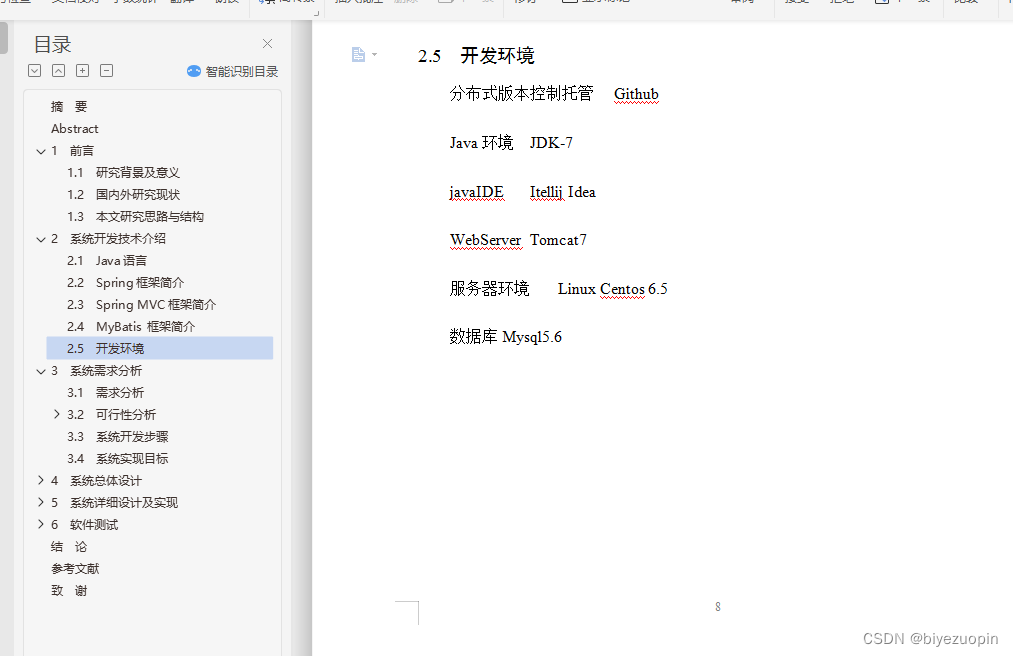Image resolution: width=1013 pixels, height=656 pixels.
Task: Go to 摘 要 in outline
Action: [x=68, y=107]
